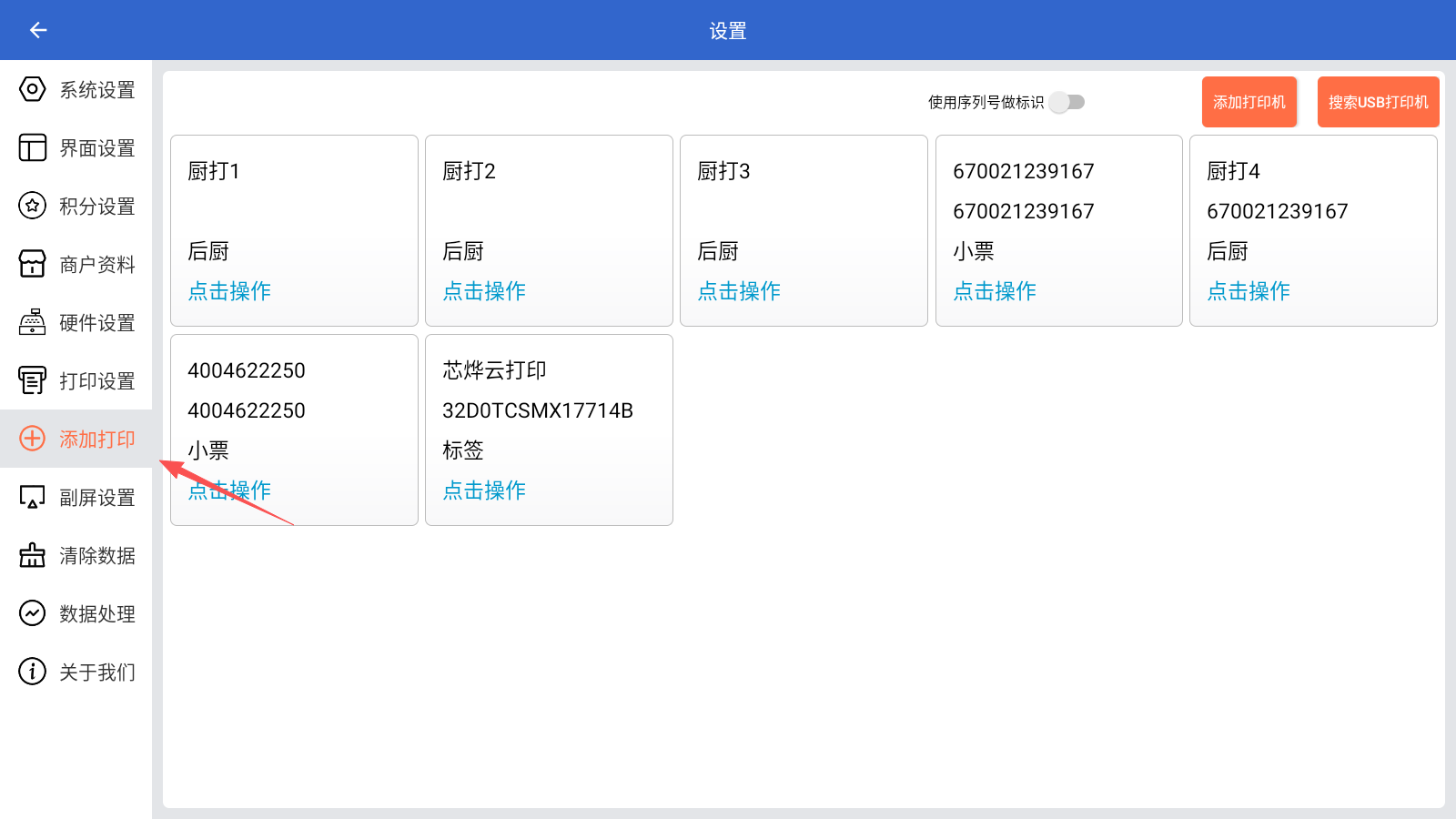1456x819 pixels.
Task: Click 点击操作 on 芯烨云打印 card
Action: coord(484,490)
